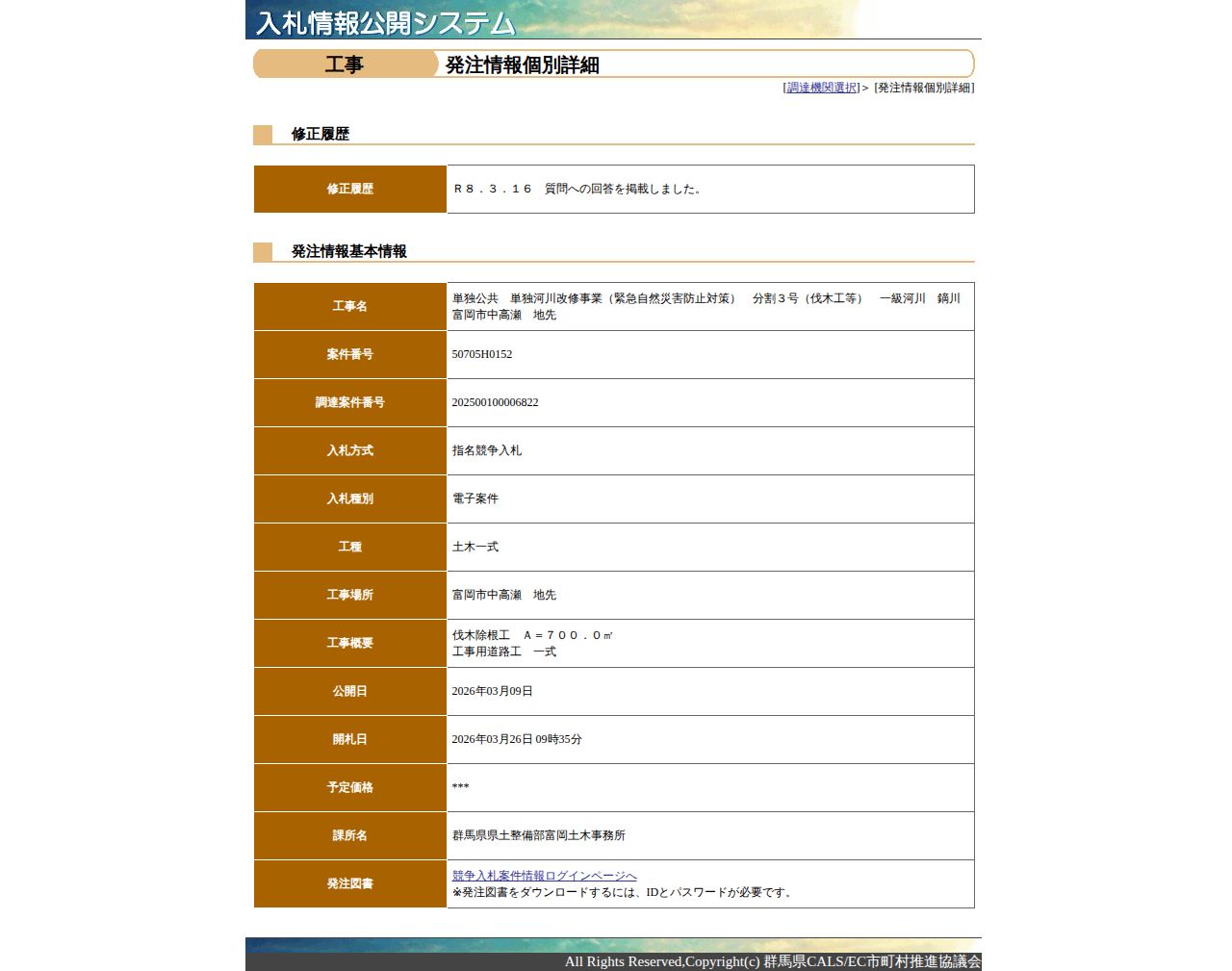Click the 入札方式 row header

[350, 450]
